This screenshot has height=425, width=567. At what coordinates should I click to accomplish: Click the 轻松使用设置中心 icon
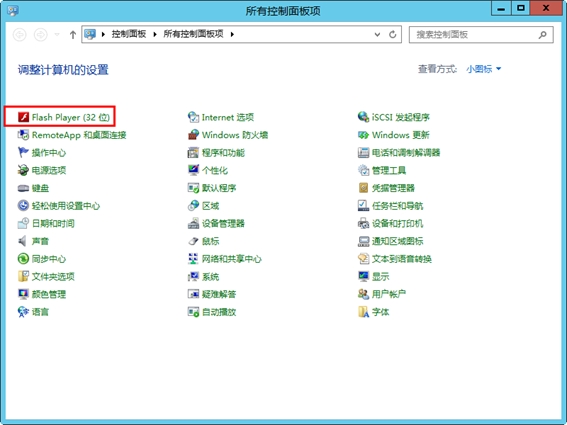[x=24, y=206]
